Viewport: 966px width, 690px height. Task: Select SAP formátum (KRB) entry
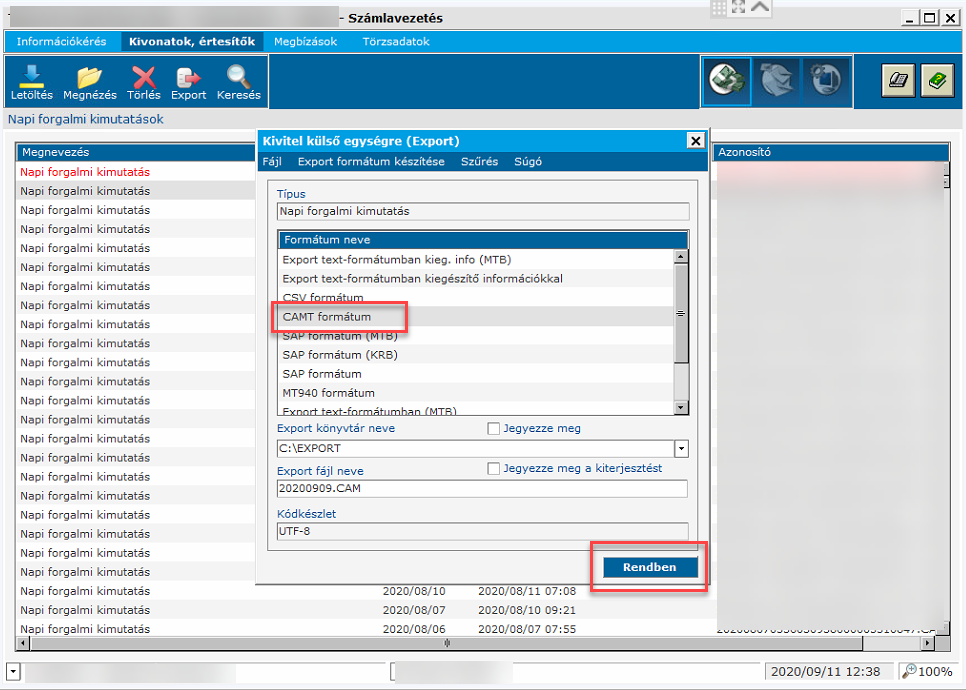click(476, 355)
